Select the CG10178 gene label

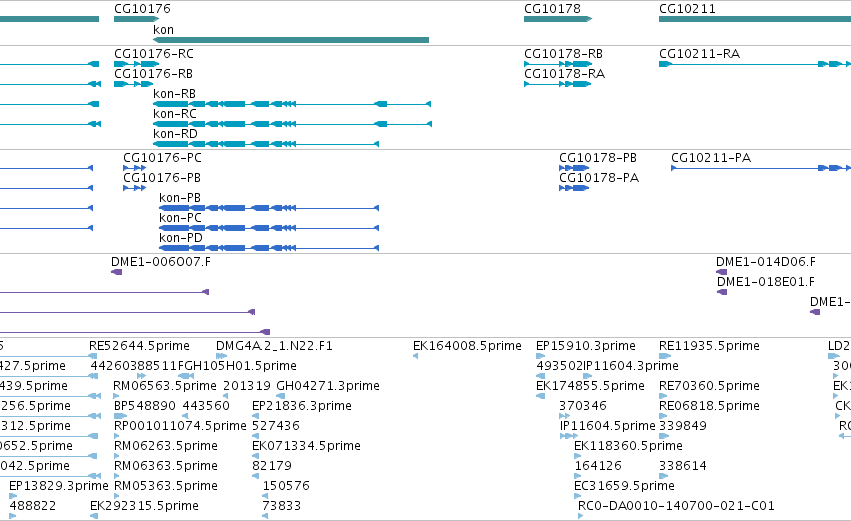(552, 9)
